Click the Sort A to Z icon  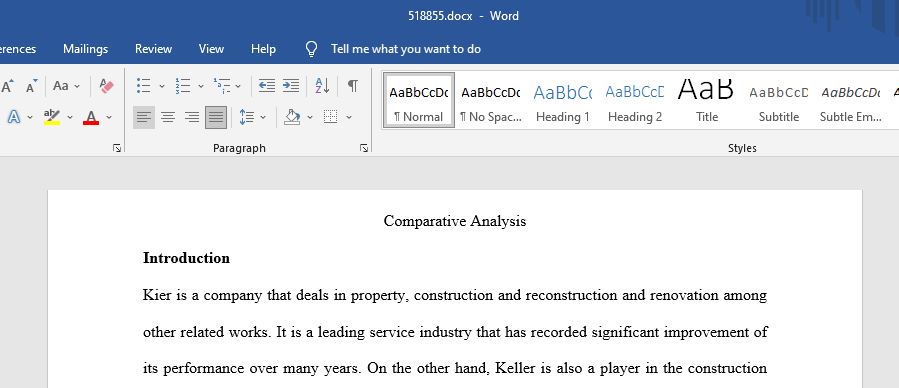322,86
